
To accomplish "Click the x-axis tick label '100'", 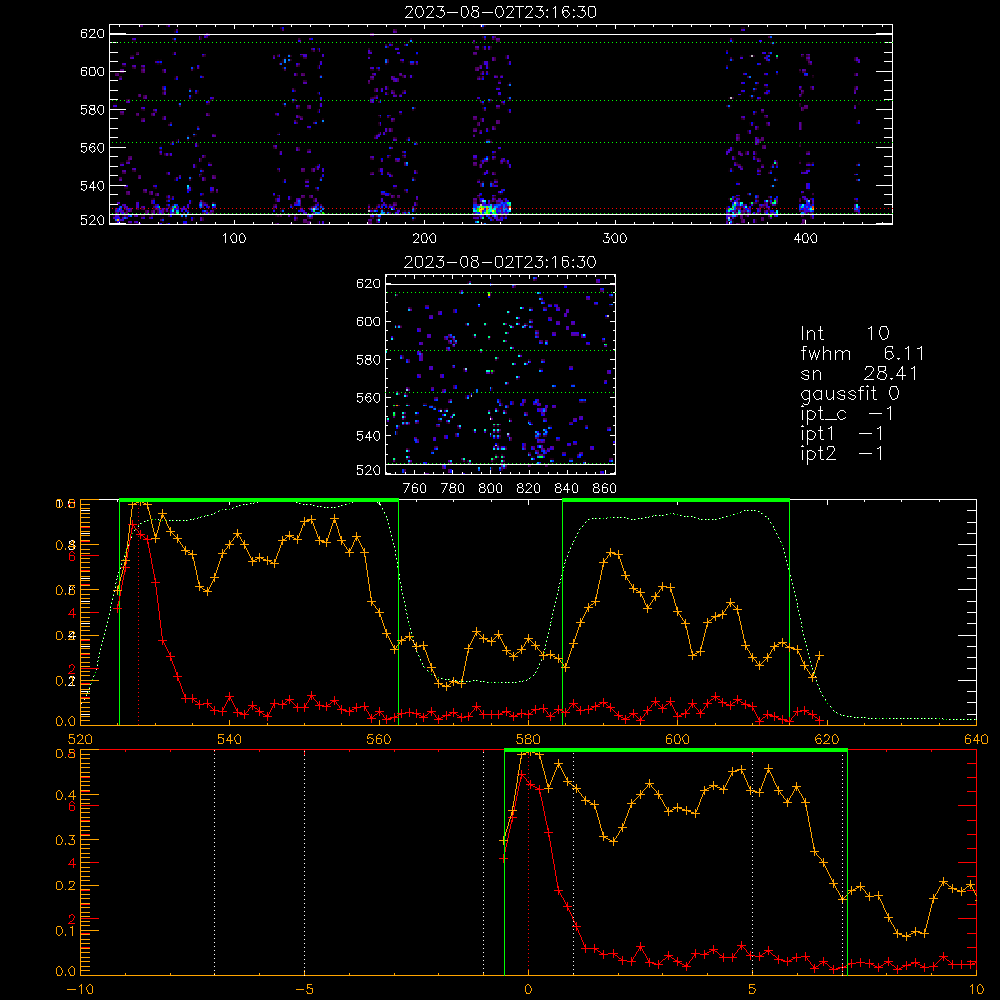I will (234, 239).
